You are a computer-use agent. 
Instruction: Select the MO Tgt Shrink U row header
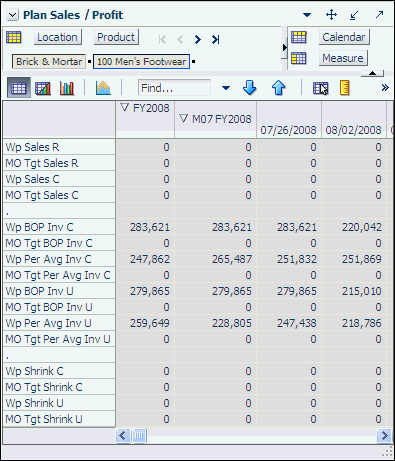point(59,419)
